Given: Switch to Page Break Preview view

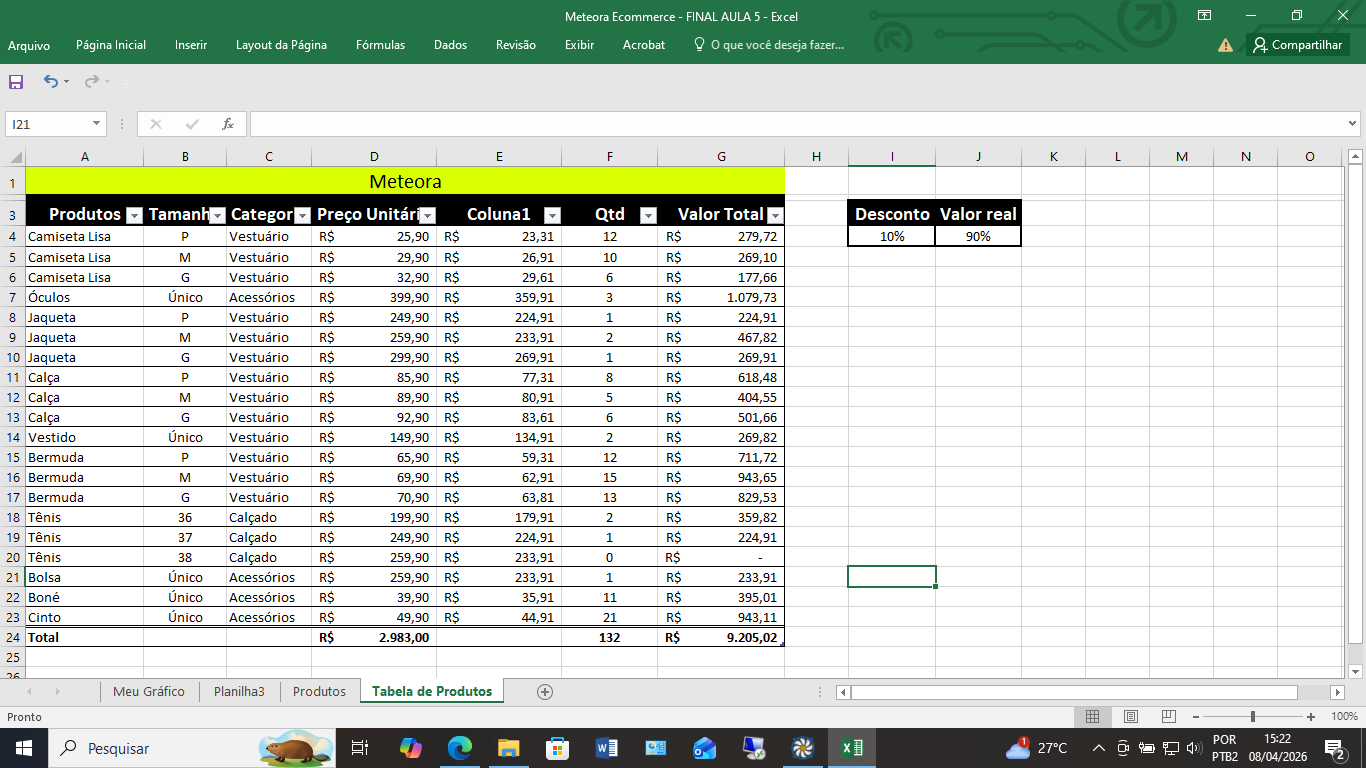Looking at the screenshot, I should 1169,717.
